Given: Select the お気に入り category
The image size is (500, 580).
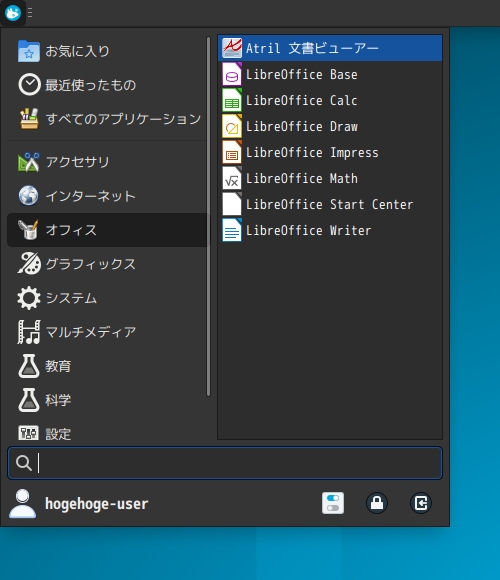Looking at the screenshot, I should [x=107, y=51].
